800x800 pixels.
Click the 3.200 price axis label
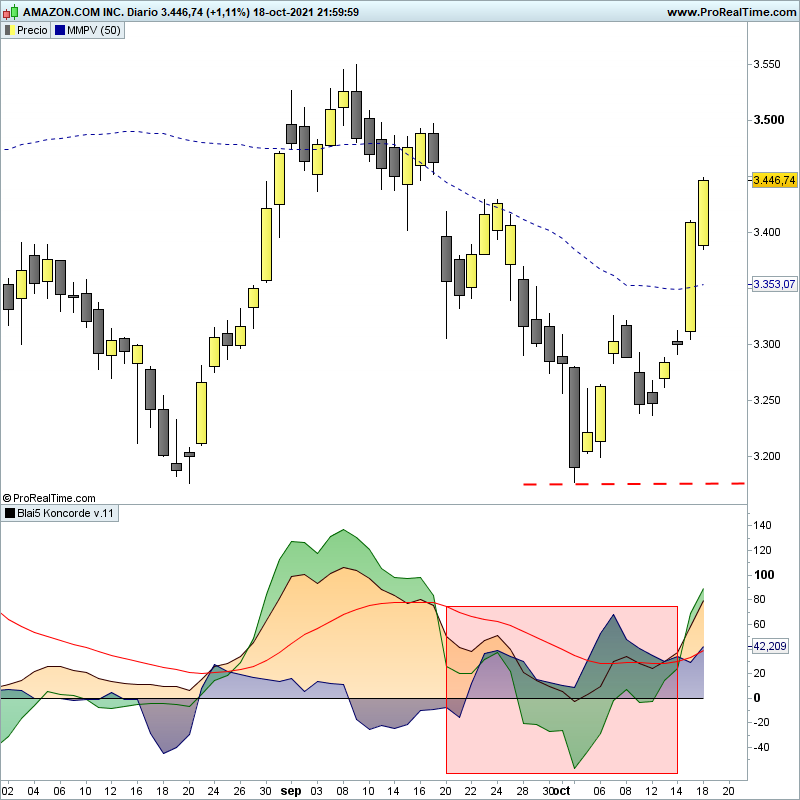pyautogui.click(x=767, y=456)
